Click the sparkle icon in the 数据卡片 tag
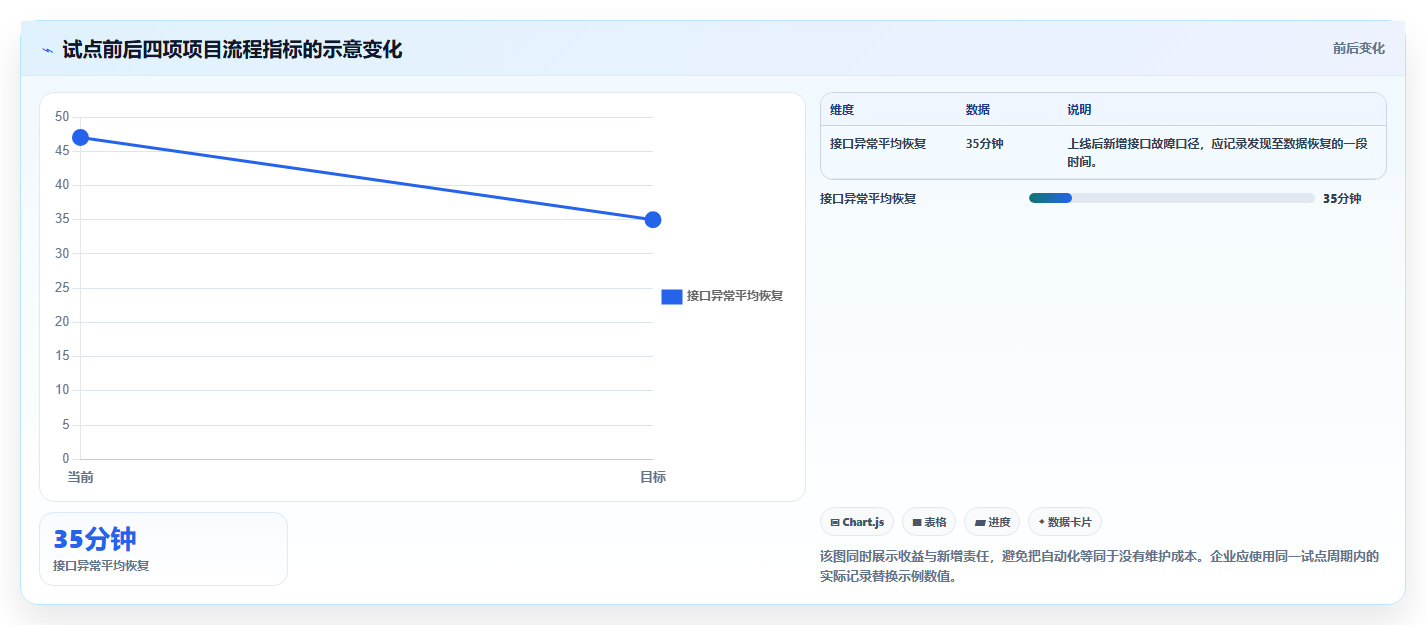Viewport: 1426px width, 625px height. [1041, 522]
